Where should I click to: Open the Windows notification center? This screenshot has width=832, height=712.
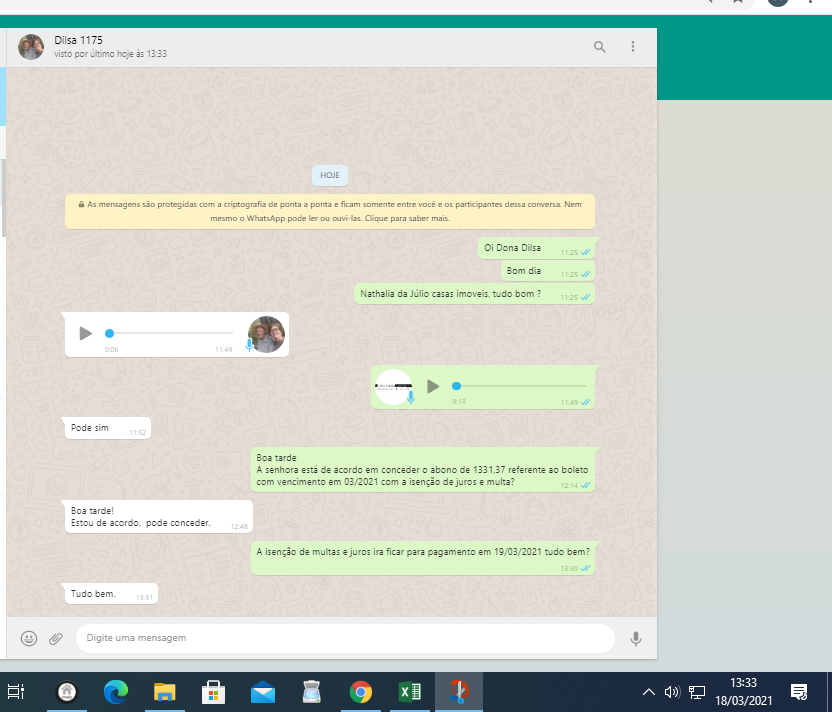pos(799,691)
